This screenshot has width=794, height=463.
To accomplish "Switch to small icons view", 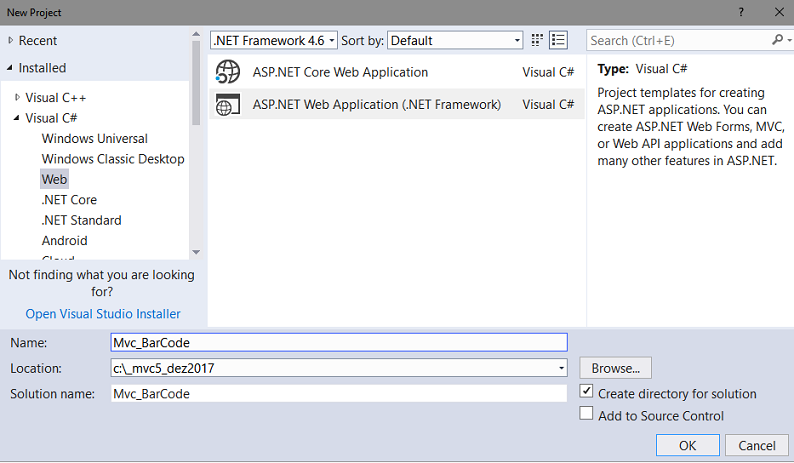I will 537,40.
